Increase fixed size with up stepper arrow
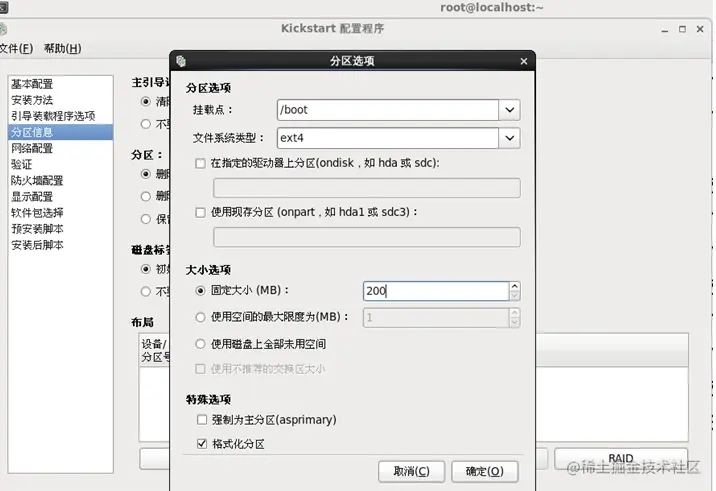The image size is (716, 491). tap(515, 286)
